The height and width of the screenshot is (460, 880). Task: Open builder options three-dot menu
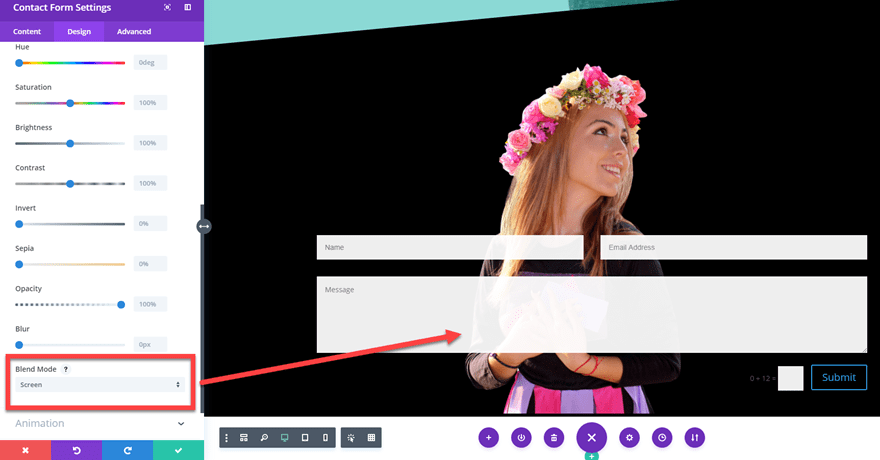pyautogui.click(x=226, y=438)
